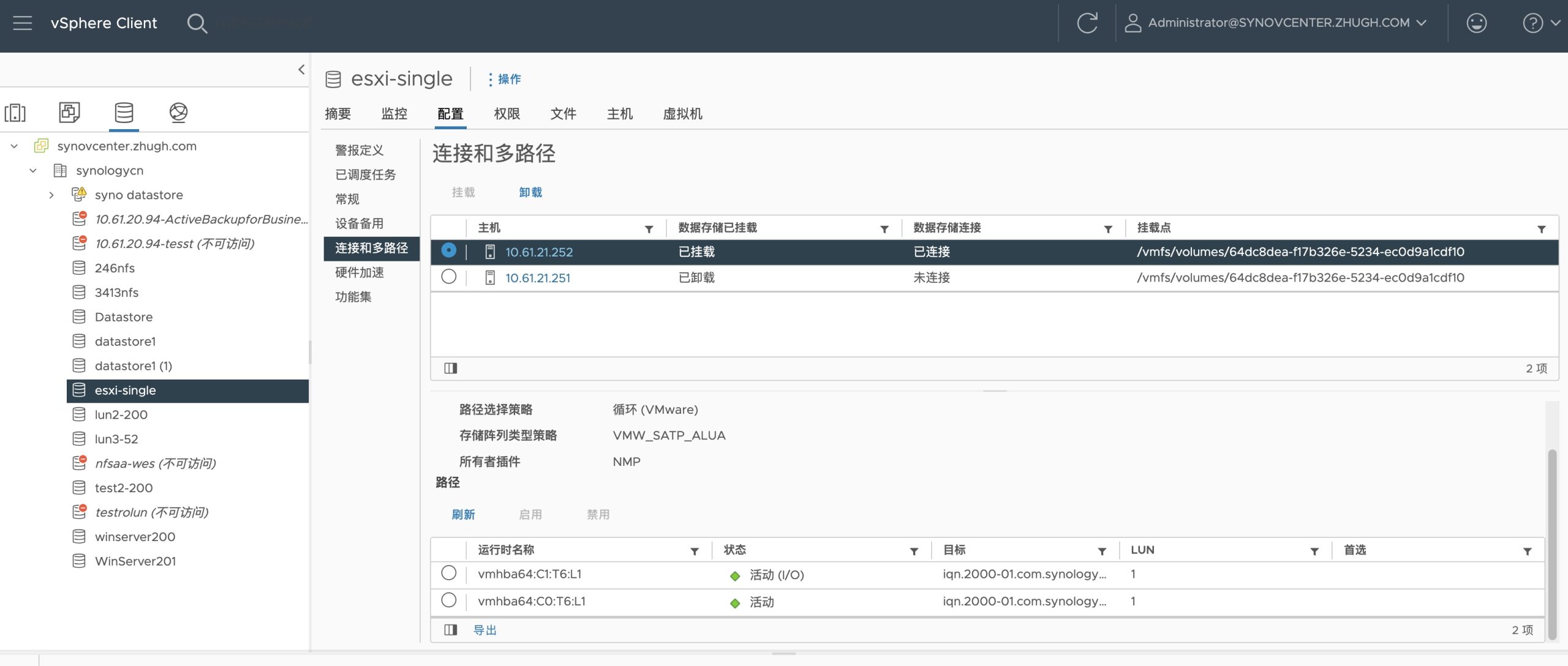
Task: Open the Administrator user account dropdown
Action: pos(1276,23)
